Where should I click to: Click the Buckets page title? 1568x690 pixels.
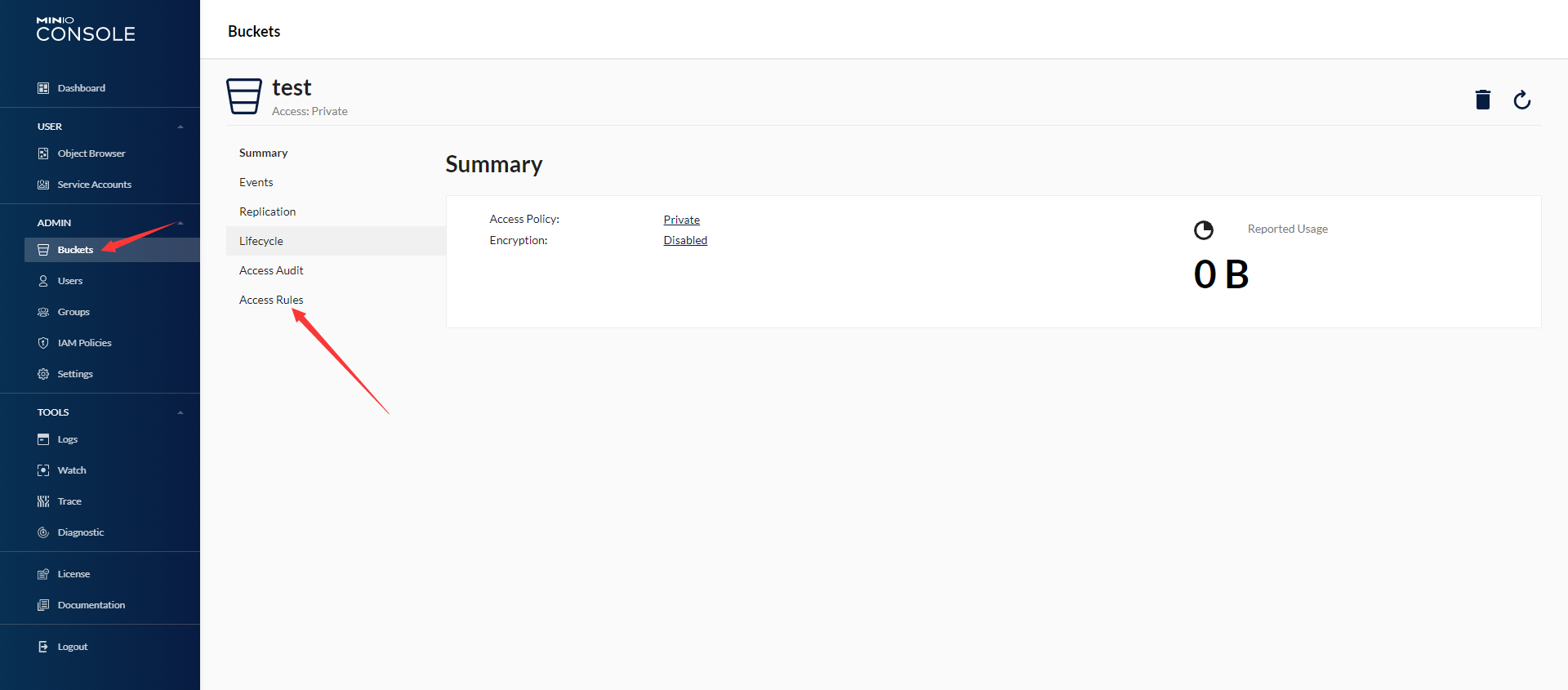click(x=254, y=31)
